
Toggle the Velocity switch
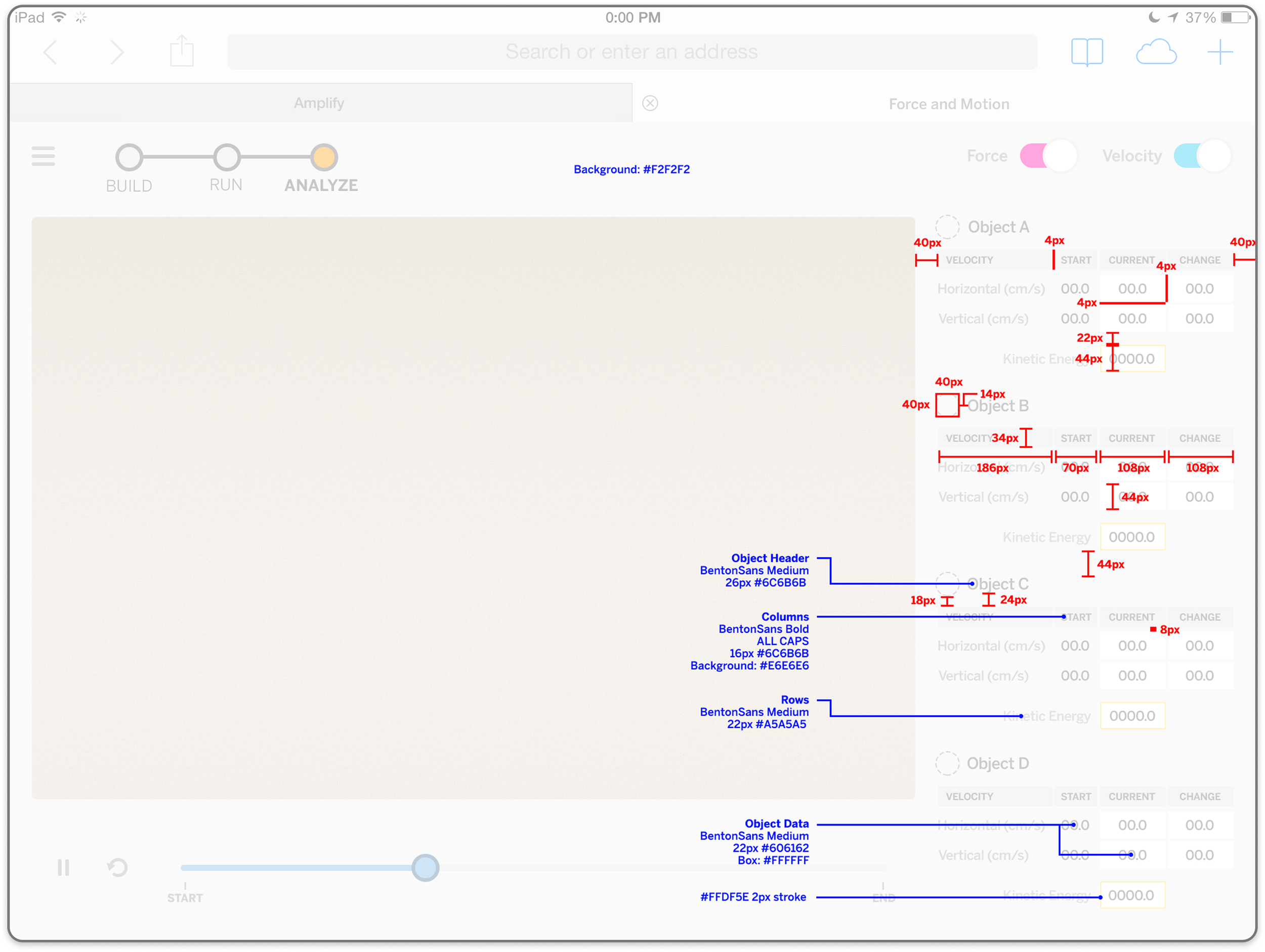[1202, 155]
